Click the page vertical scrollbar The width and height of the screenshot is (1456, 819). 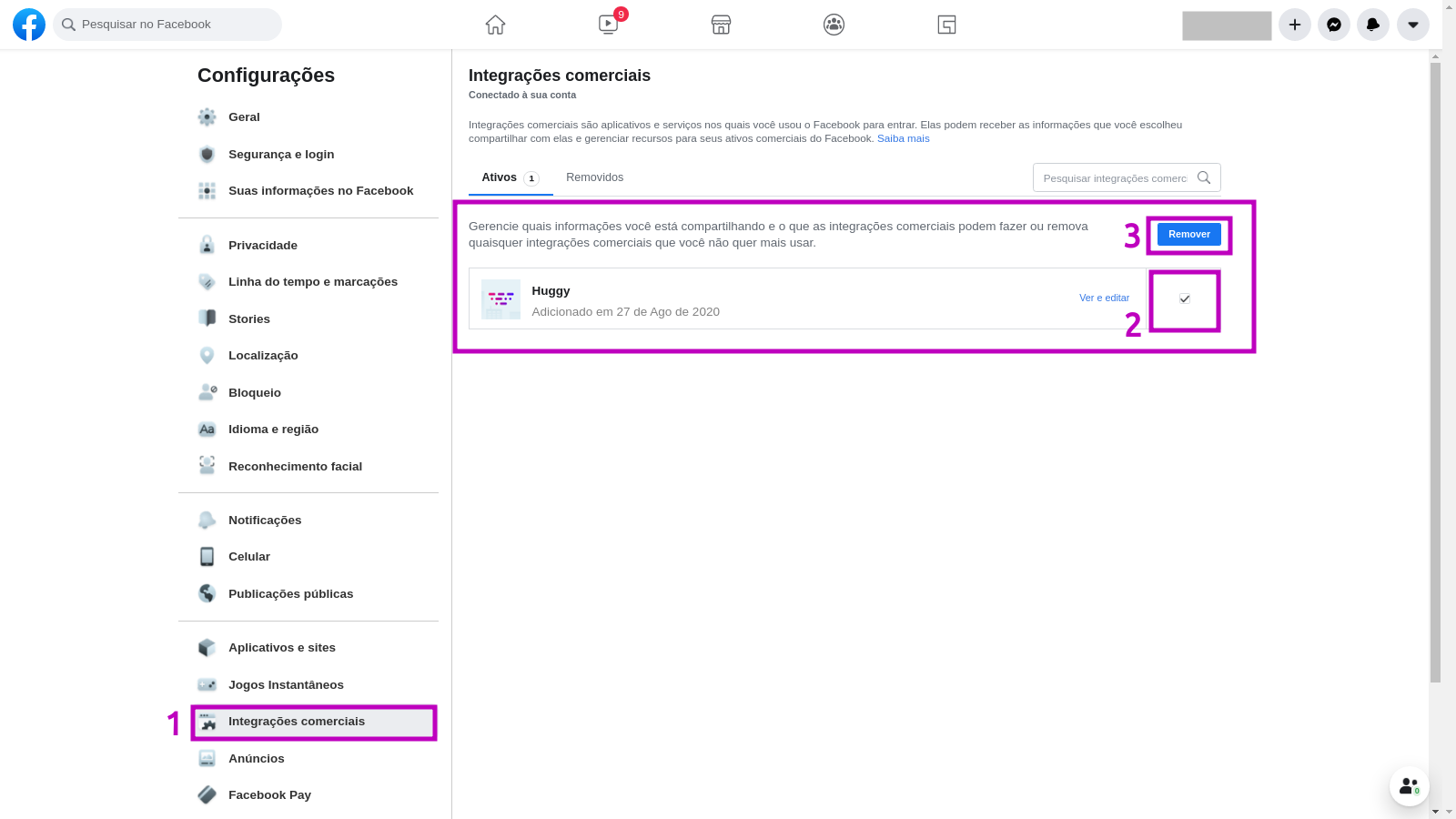point(1435,372)
